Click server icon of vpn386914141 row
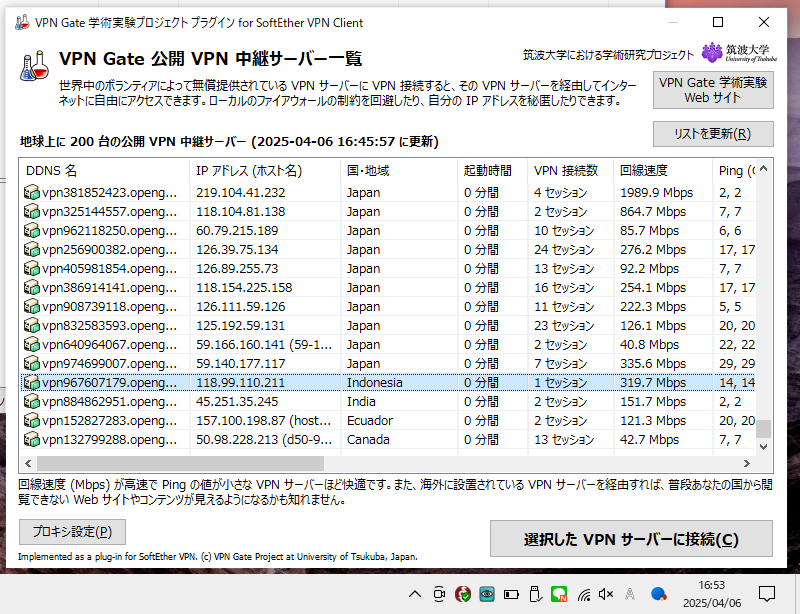Screen dimensions: 800x614 tap(32, 287)
